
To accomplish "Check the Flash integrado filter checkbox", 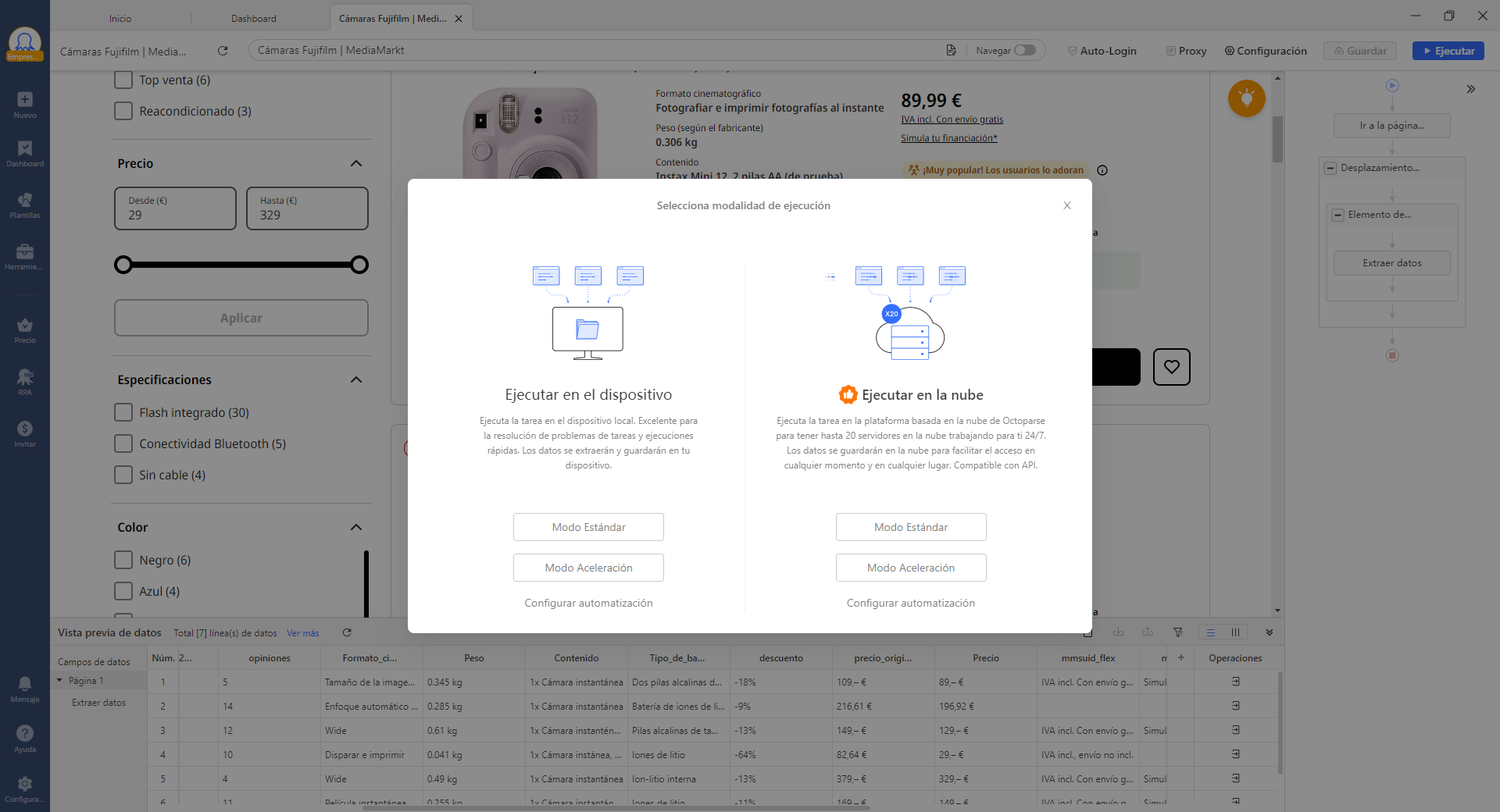I will tap(123, 412).
